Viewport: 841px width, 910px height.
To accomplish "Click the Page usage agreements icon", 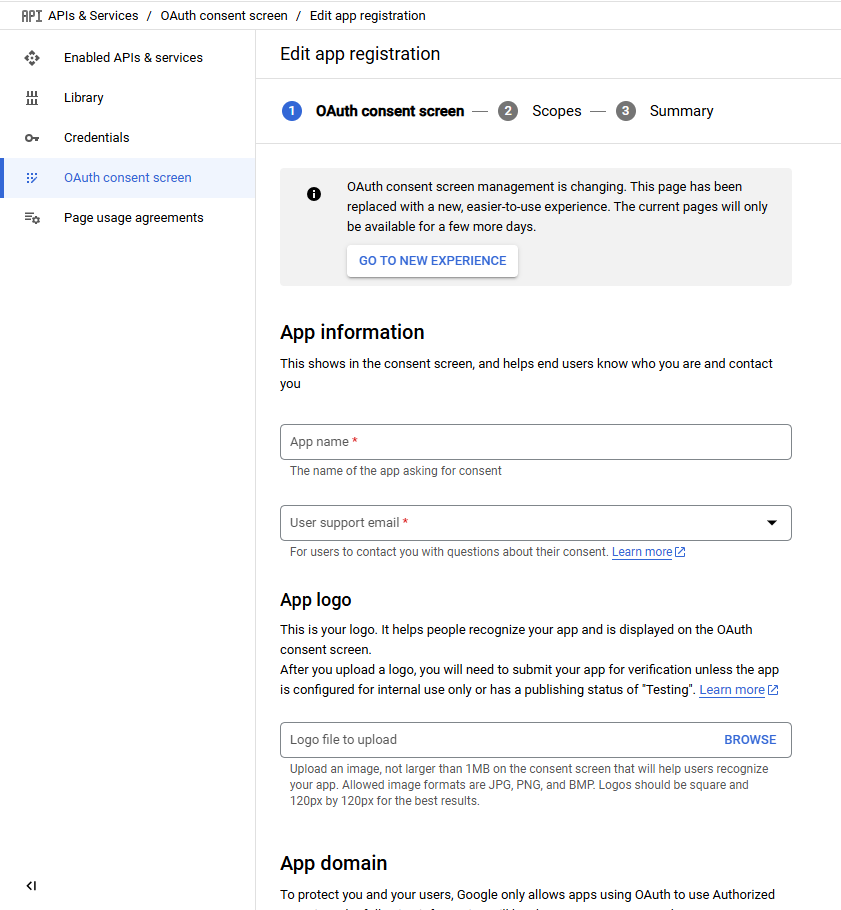I will (32, 218).
